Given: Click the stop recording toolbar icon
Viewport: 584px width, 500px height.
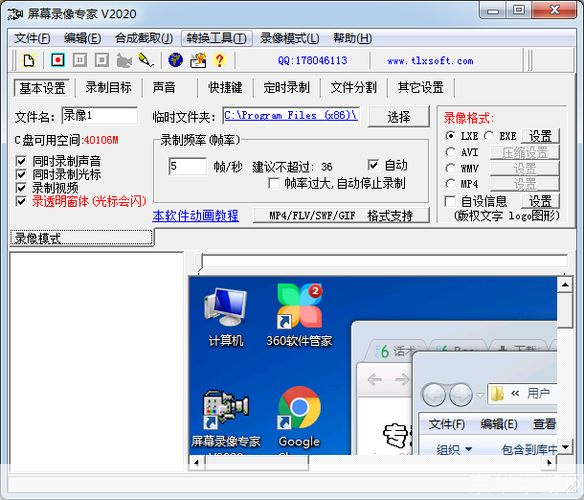Looking at the screenshot, I should coord(102,60).
